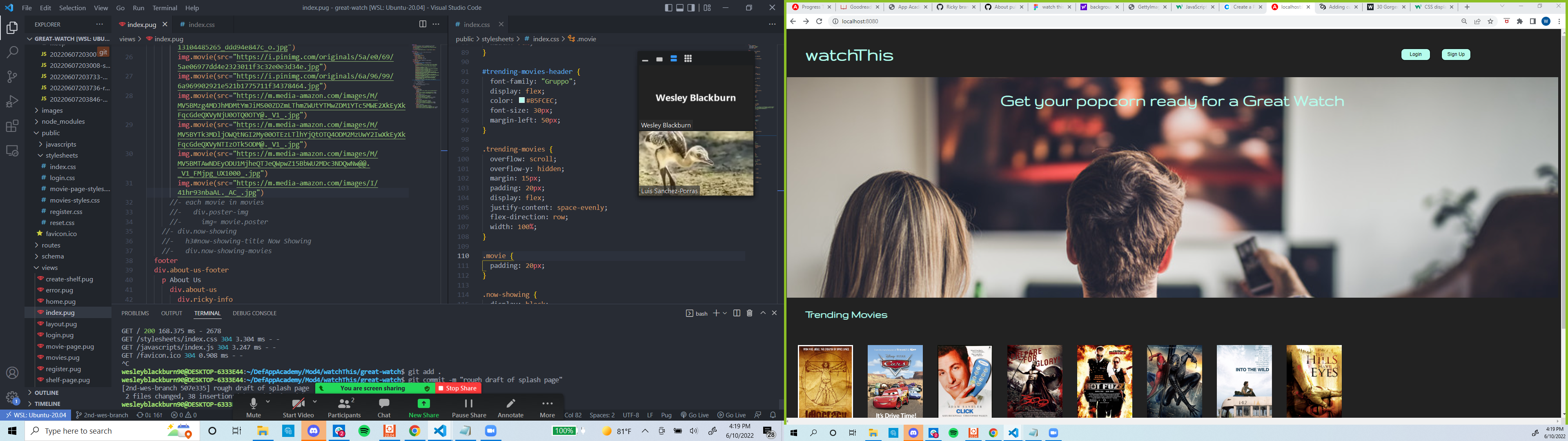1568x441 pixels.
Task: Switch Zoom video panel to grid view
Action: pyautogui.click(x=688, y=59)
